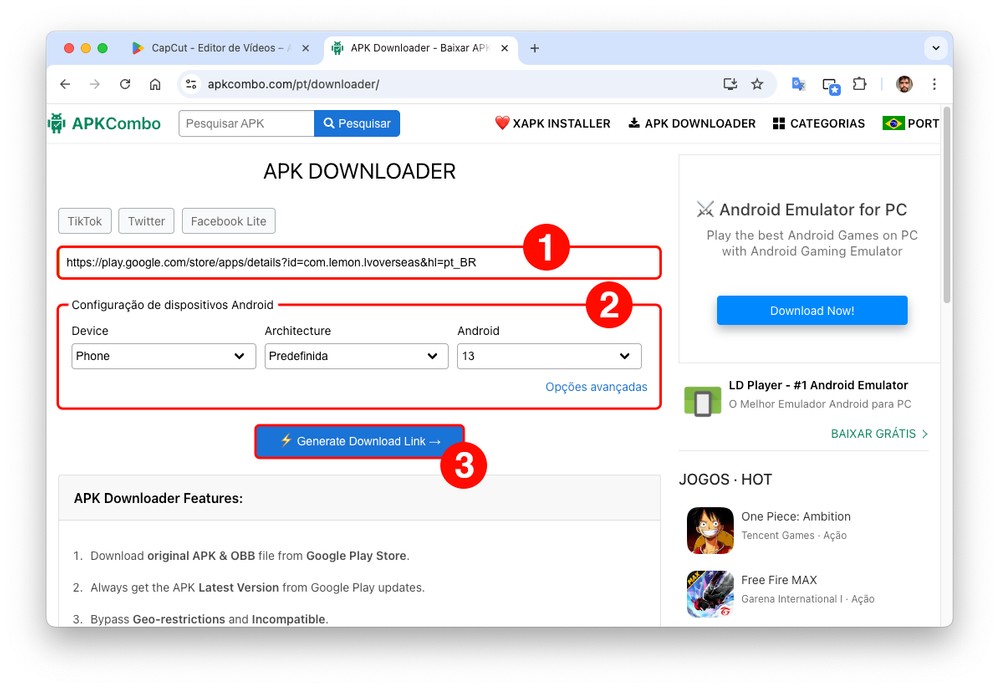Click the Pesquisar search button
Image resolution: width=1000 pixels, height=689 pixels.
click(357, 123)
